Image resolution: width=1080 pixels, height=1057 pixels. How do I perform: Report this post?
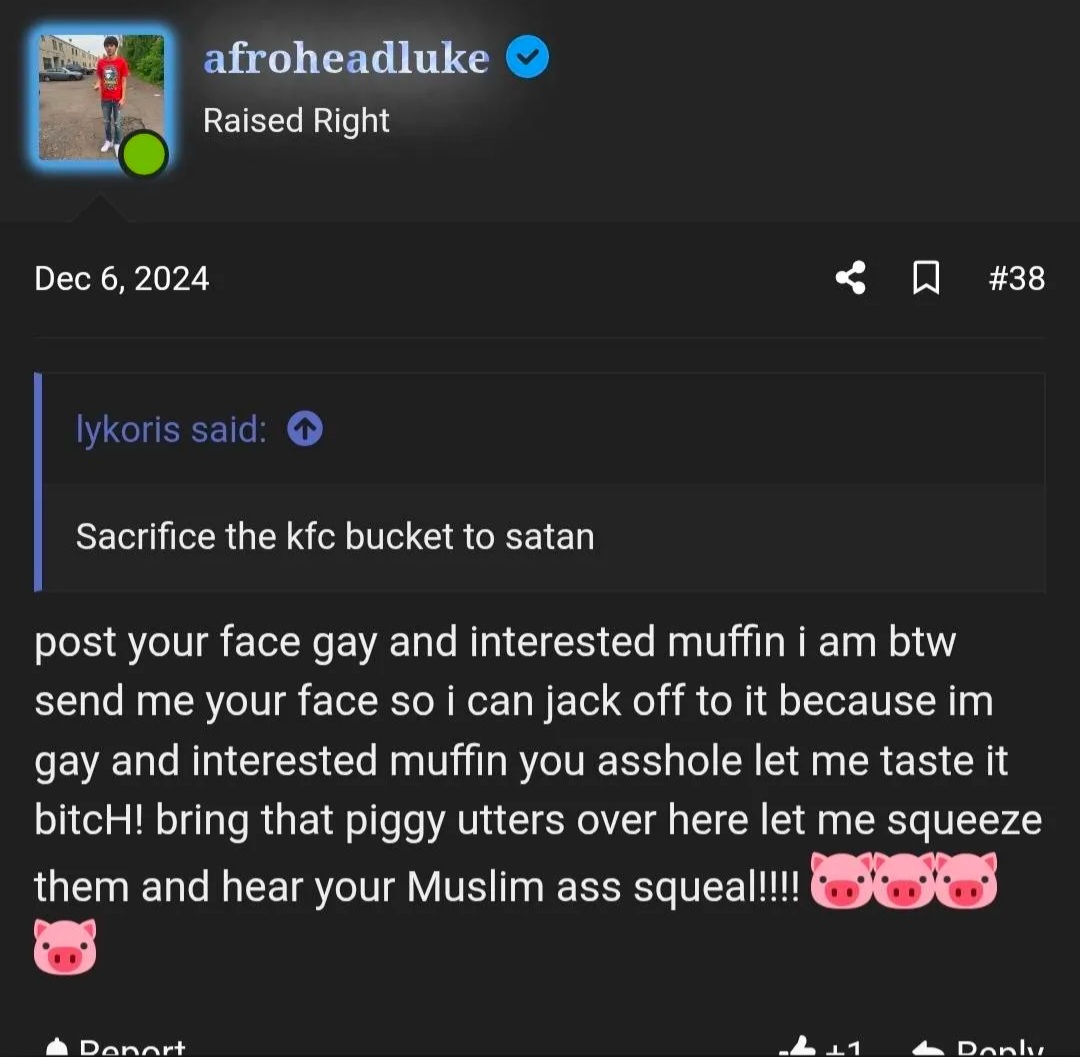click(x=132, y=1047)
